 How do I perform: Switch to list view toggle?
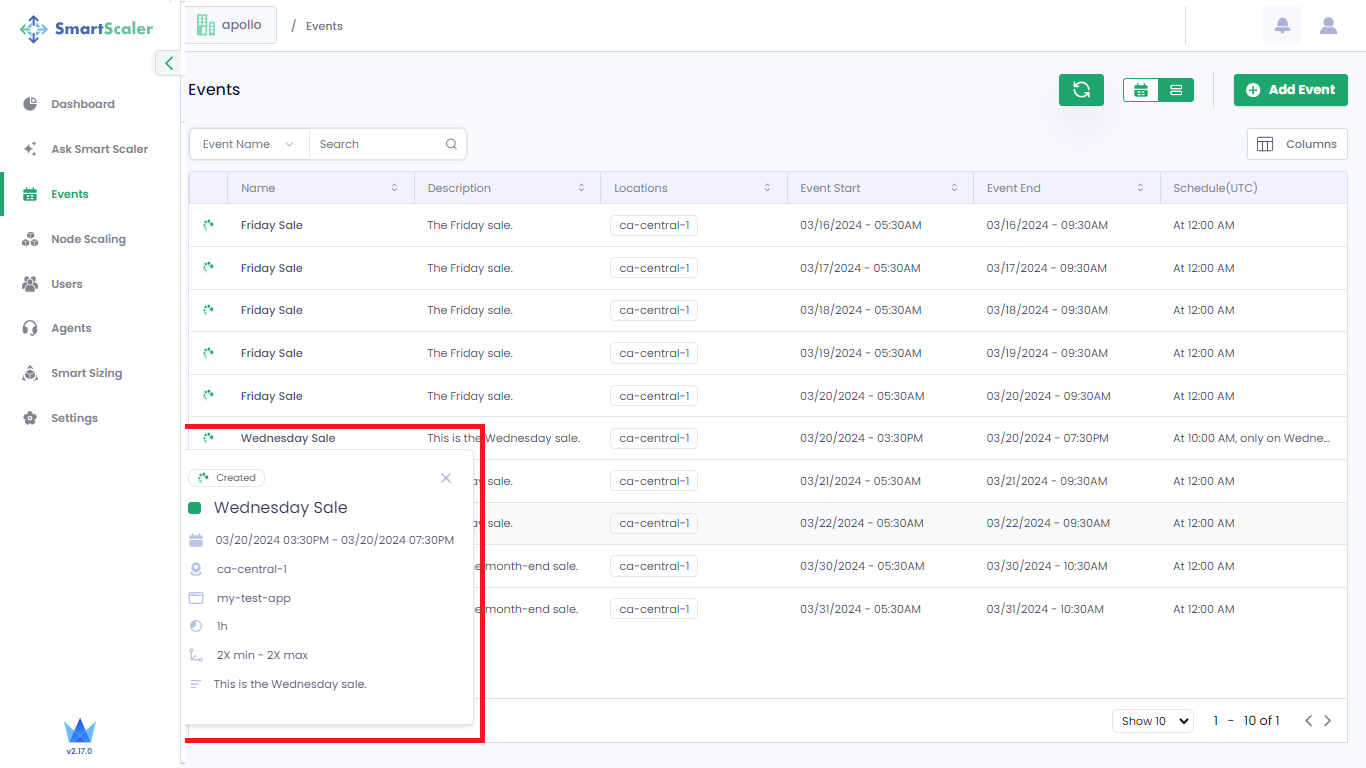1176,90
